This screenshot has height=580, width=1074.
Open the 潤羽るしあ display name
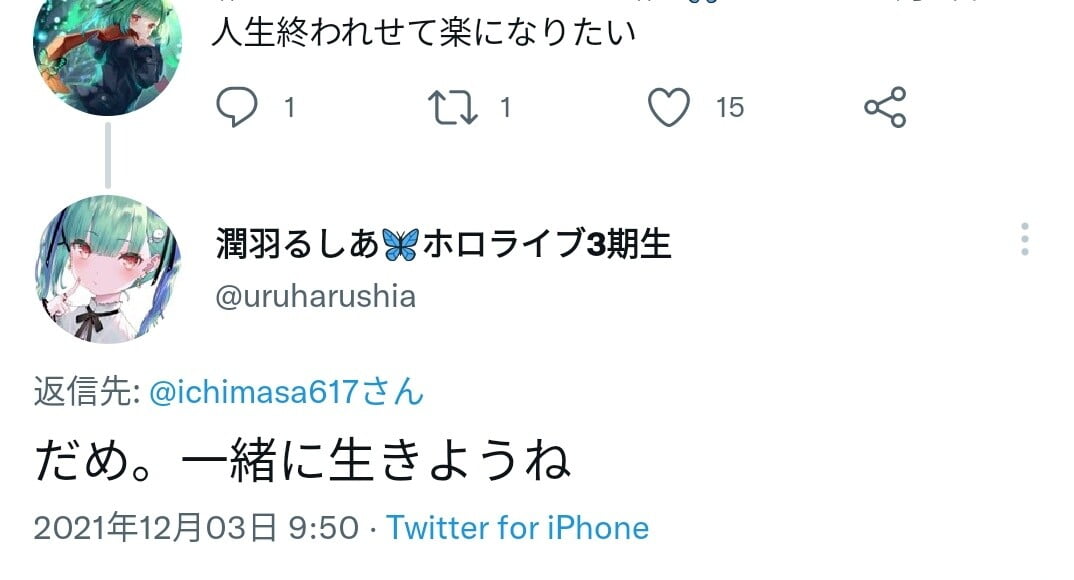[x=298, y=243]
